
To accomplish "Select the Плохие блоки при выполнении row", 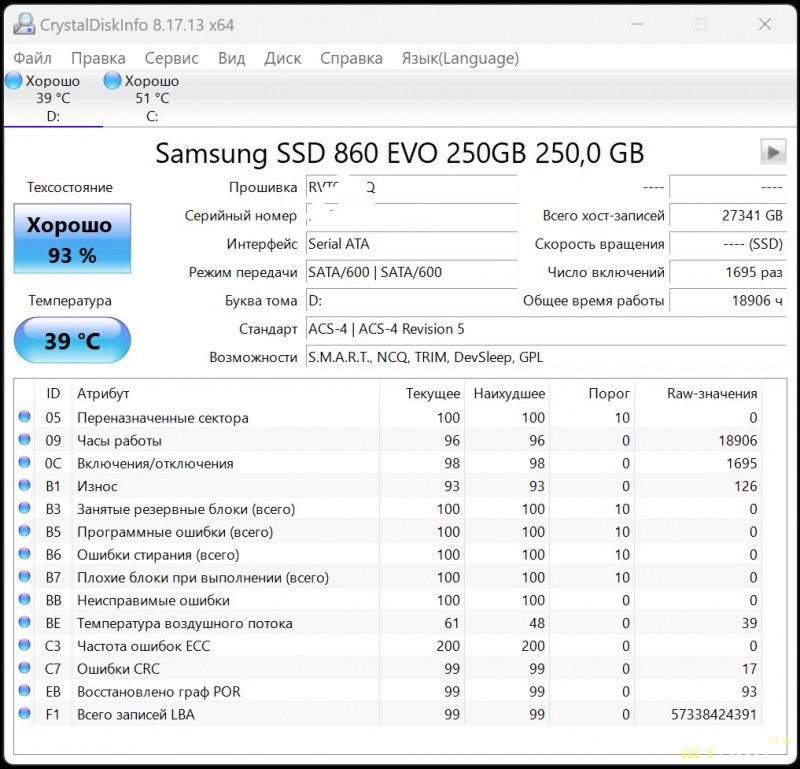I will click(388, 577).
